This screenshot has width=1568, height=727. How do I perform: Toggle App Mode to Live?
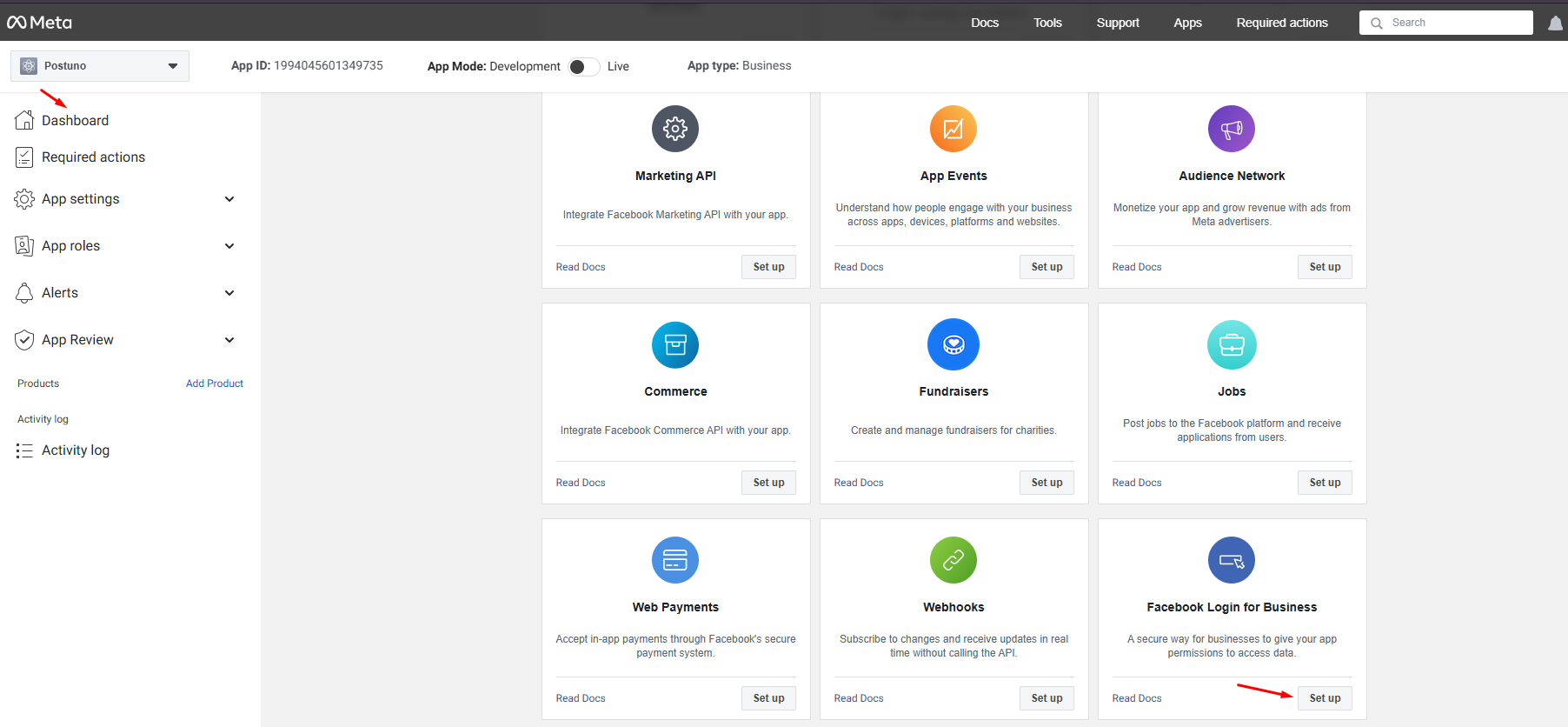[584, 67]
